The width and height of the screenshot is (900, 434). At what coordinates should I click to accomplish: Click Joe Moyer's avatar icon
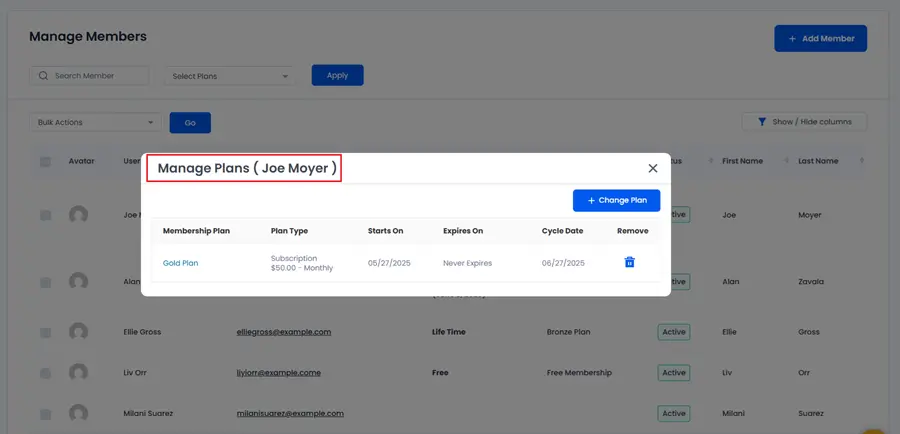[78, 215]
